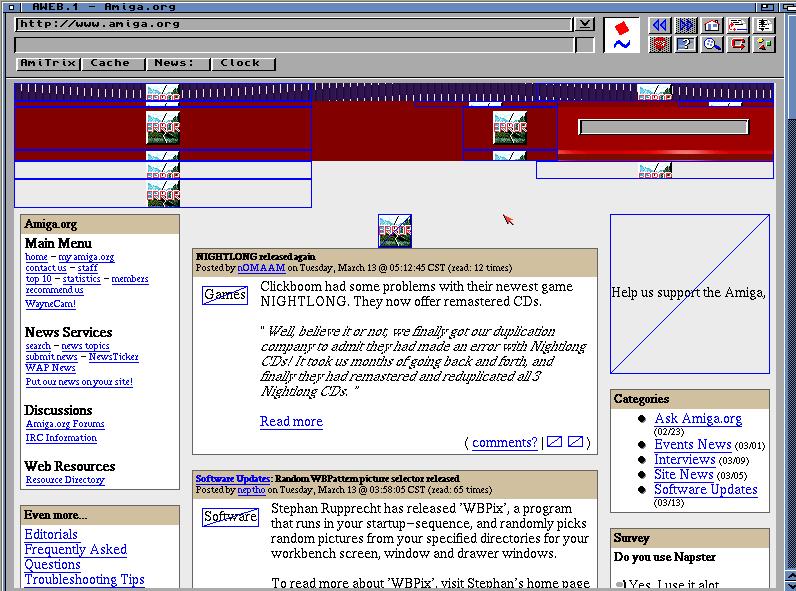Open poster neptho's profile link
The width and height of the screenshot is (796, 591).
point(251,490)
